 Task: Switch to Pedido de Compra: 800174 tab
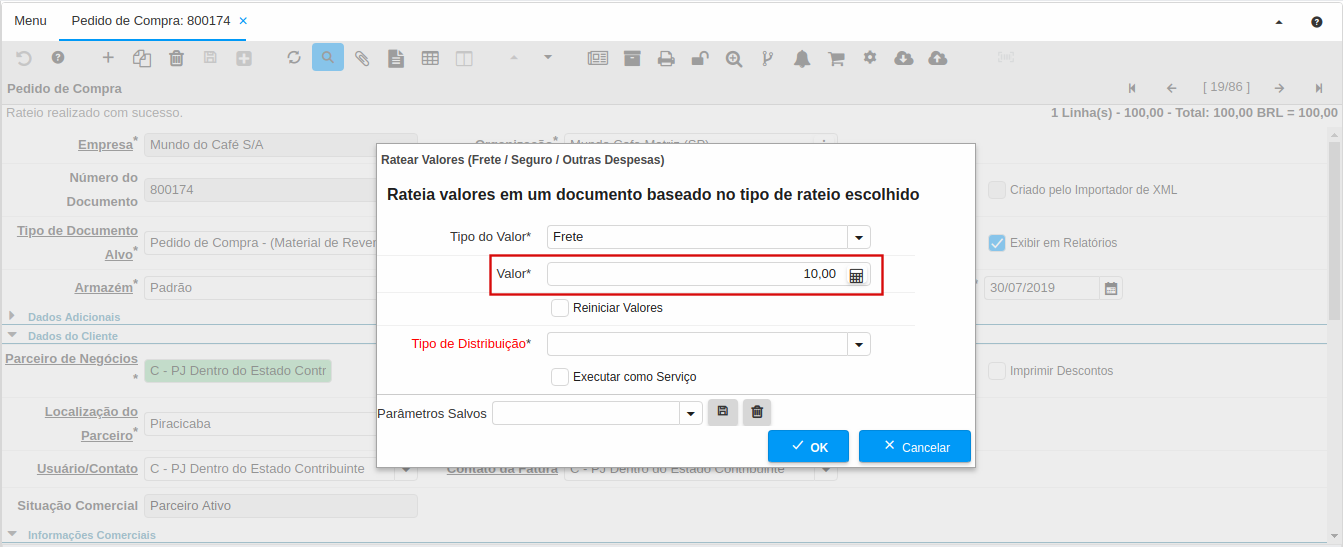tap(150, 20)
